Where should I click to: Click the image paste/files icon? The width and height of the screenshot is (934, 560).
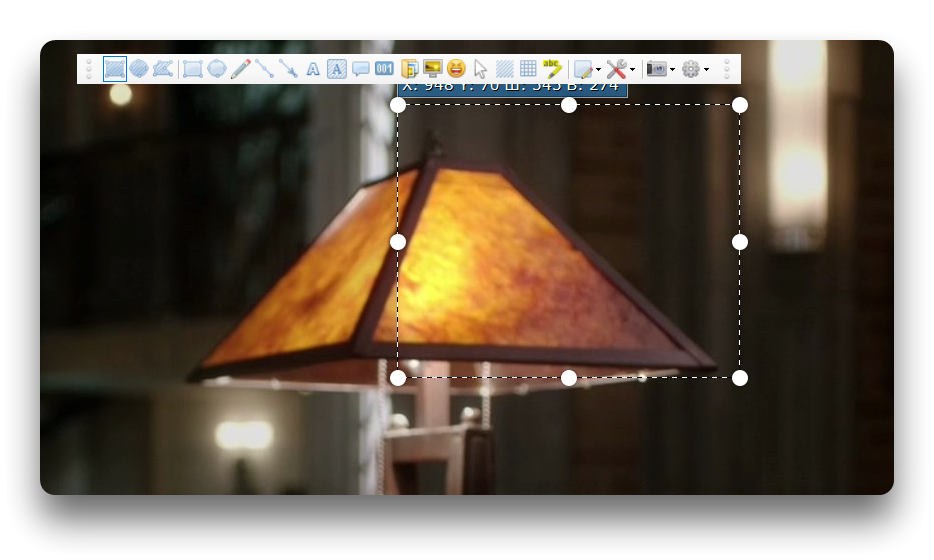tap(409, 69)
